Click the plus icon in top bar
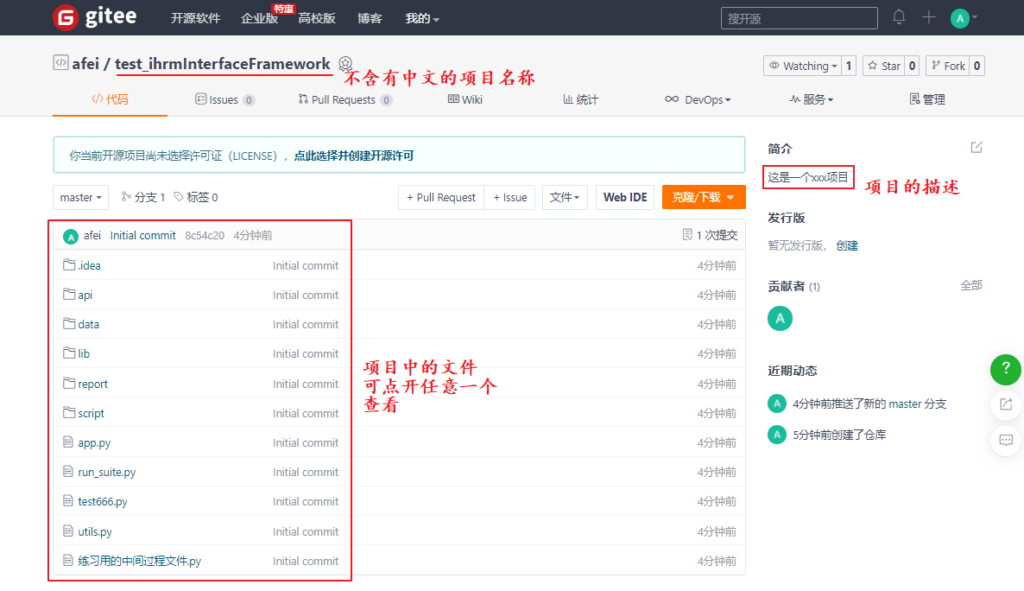This screenshot has height=591, width=1024. [x=929, y=17]
